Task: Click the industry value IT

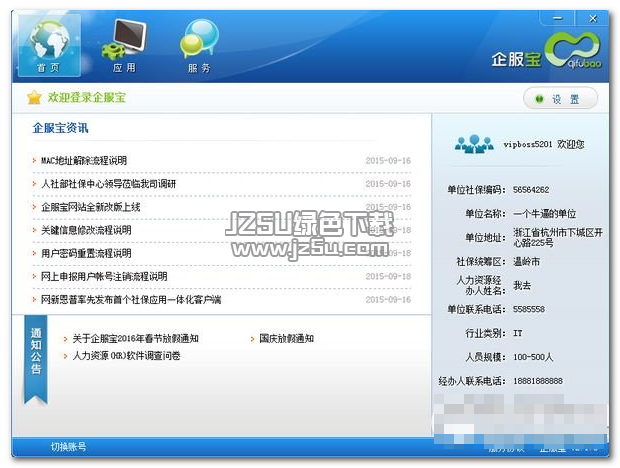Action: [518, 333]
